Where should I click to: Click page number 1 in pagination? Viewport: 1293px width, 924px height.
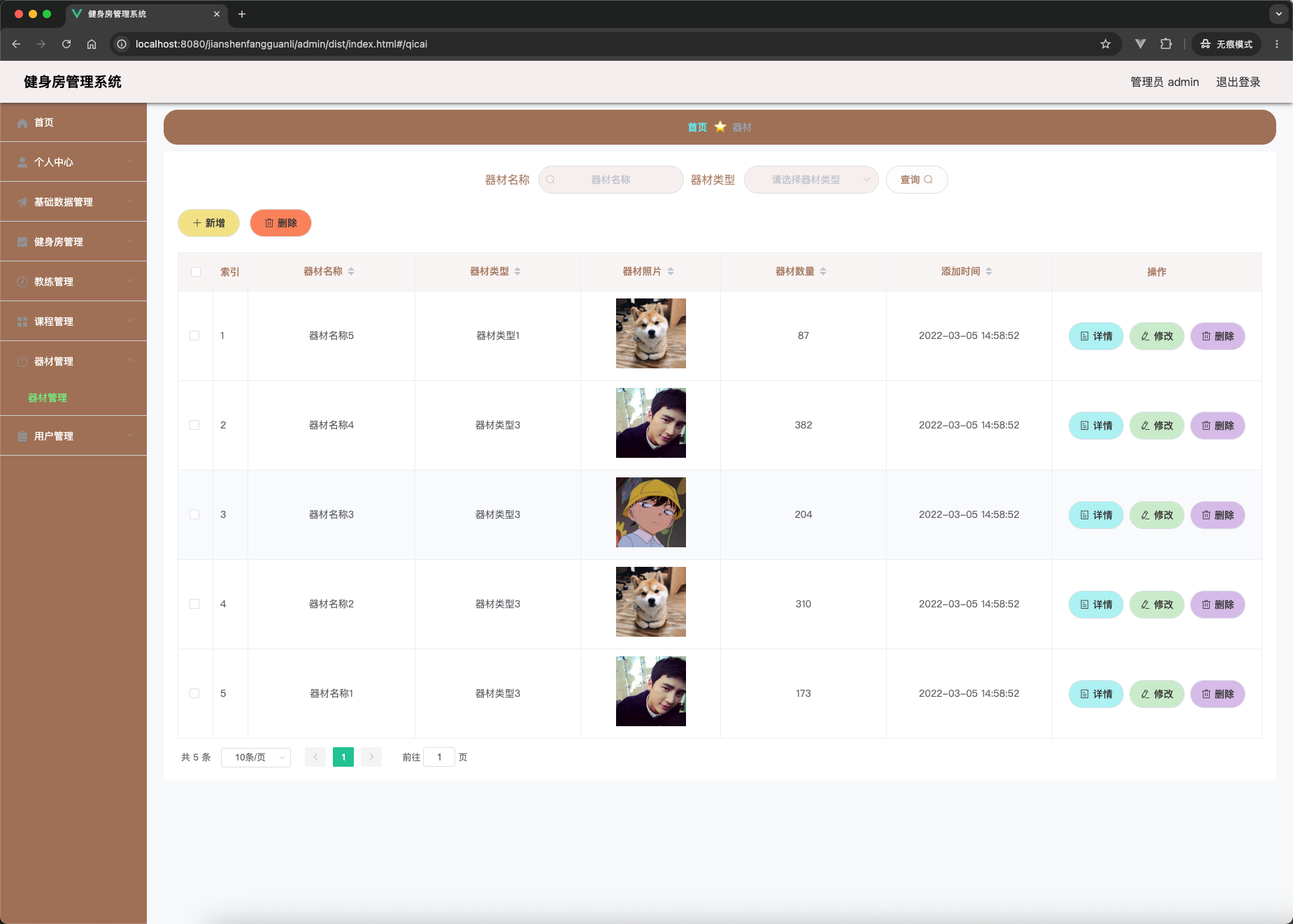click(x=343, y=758)
